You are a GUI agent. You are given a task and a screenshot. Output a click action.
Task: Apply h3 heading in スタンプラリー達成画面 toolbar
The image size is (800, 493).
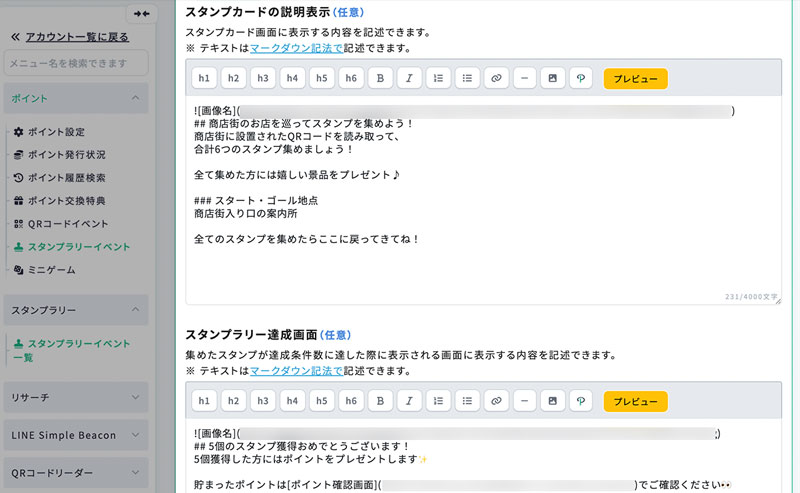tap(262, 401)
